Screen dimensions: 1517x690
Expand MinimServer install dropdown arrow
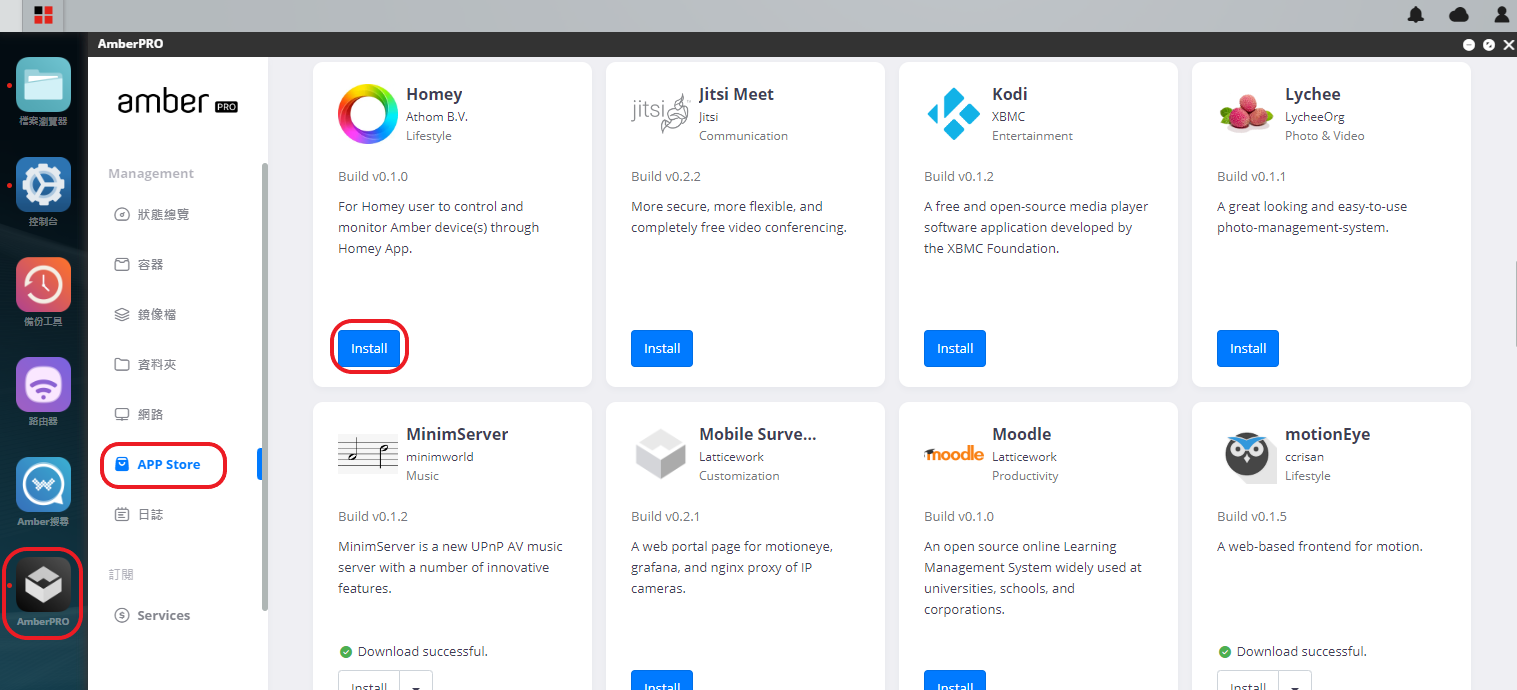click(416, 681)
